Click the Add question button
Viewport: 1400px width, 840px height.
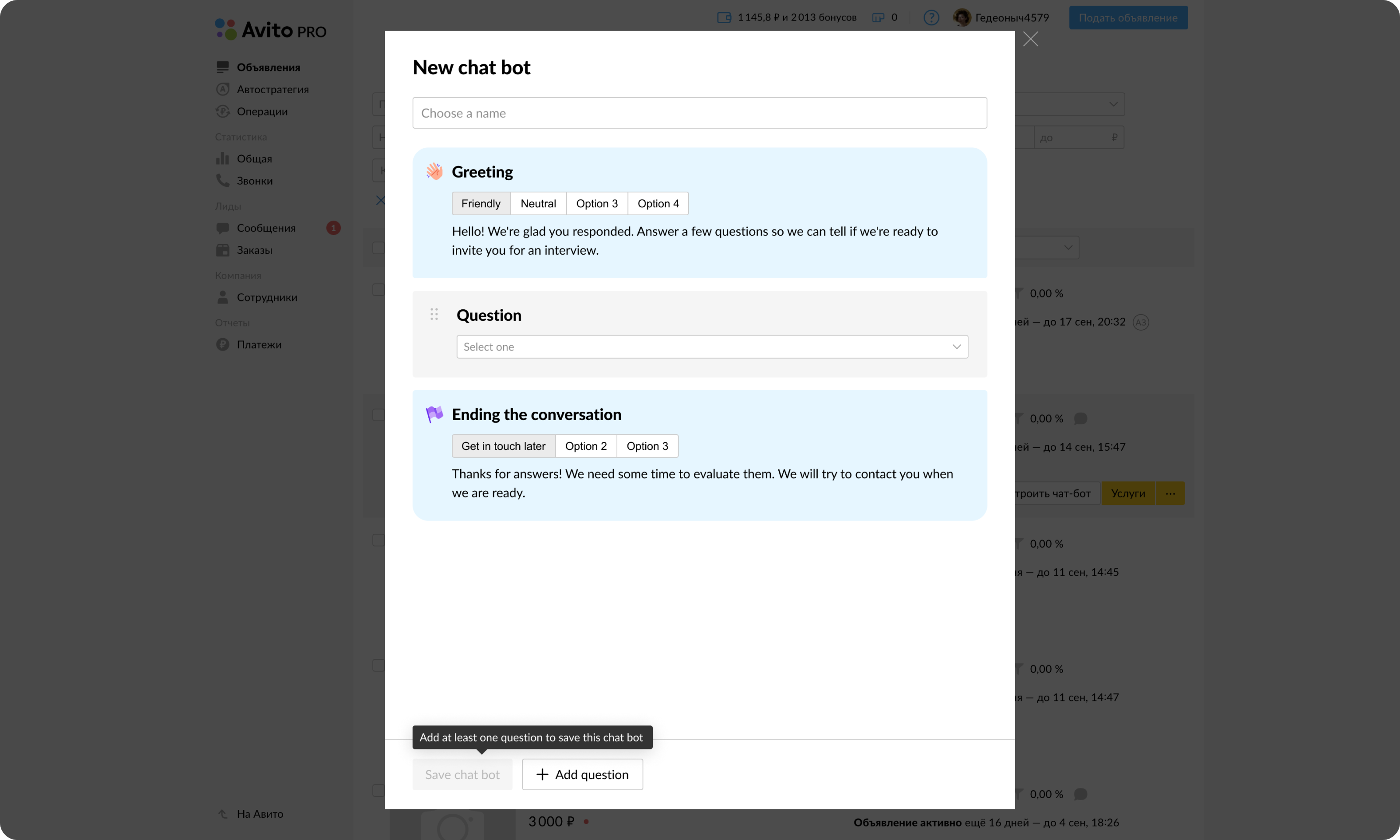(582, 774)
